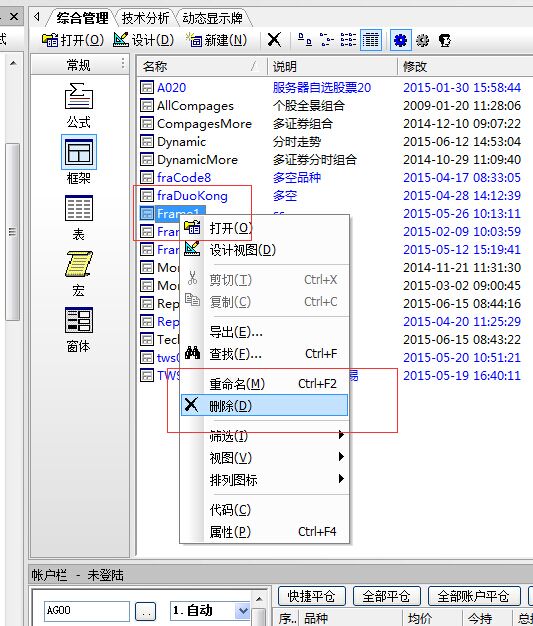Close the left side panel
The image size is (533, 626).
(14, 17)
